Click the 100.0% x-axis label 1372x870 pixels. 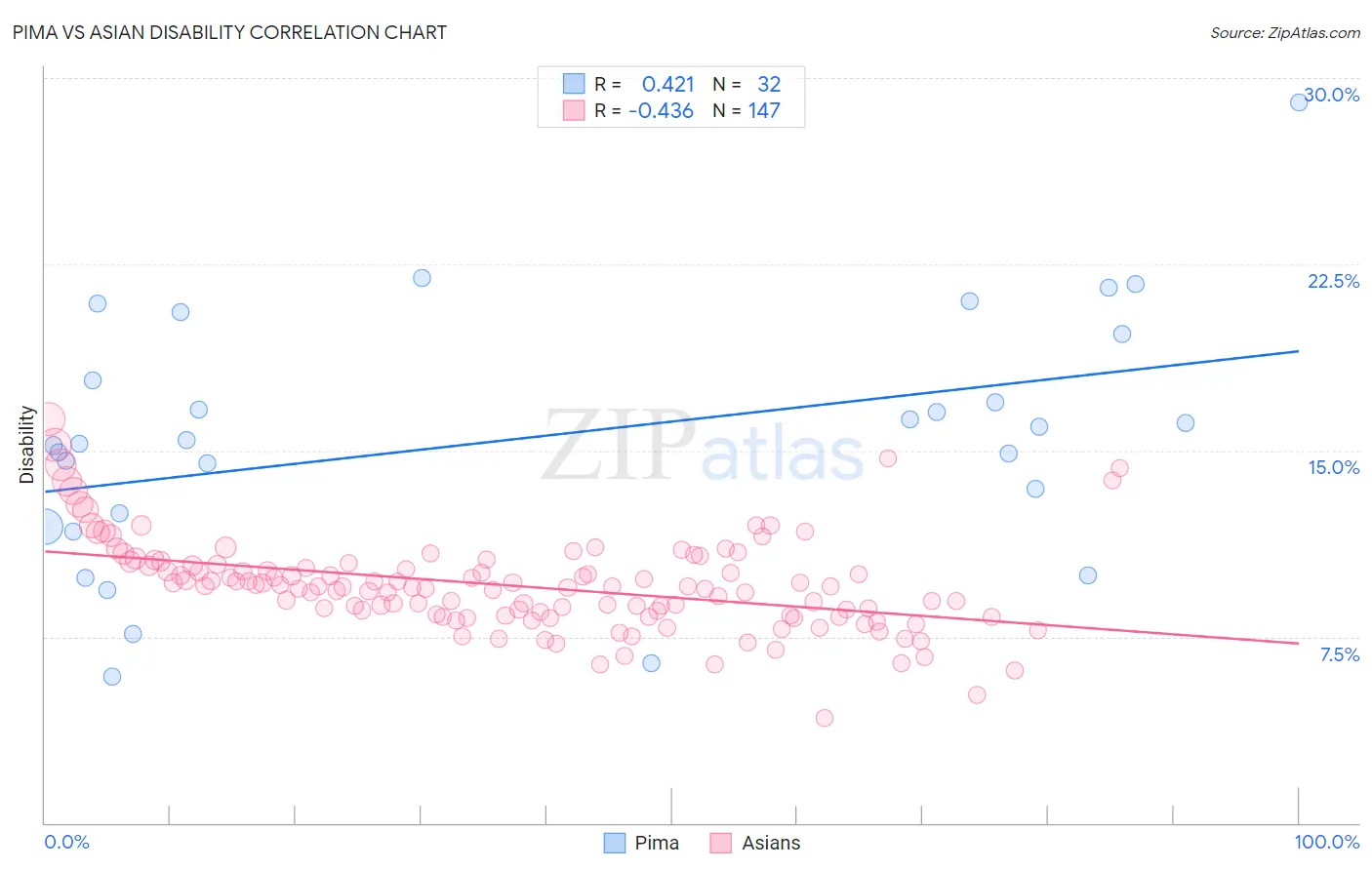point(1327,842)
